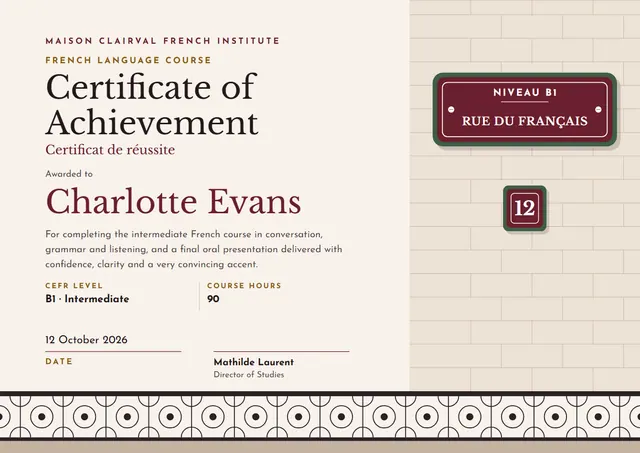Select the recipient name Charlotte Evans

pos(173,202)
